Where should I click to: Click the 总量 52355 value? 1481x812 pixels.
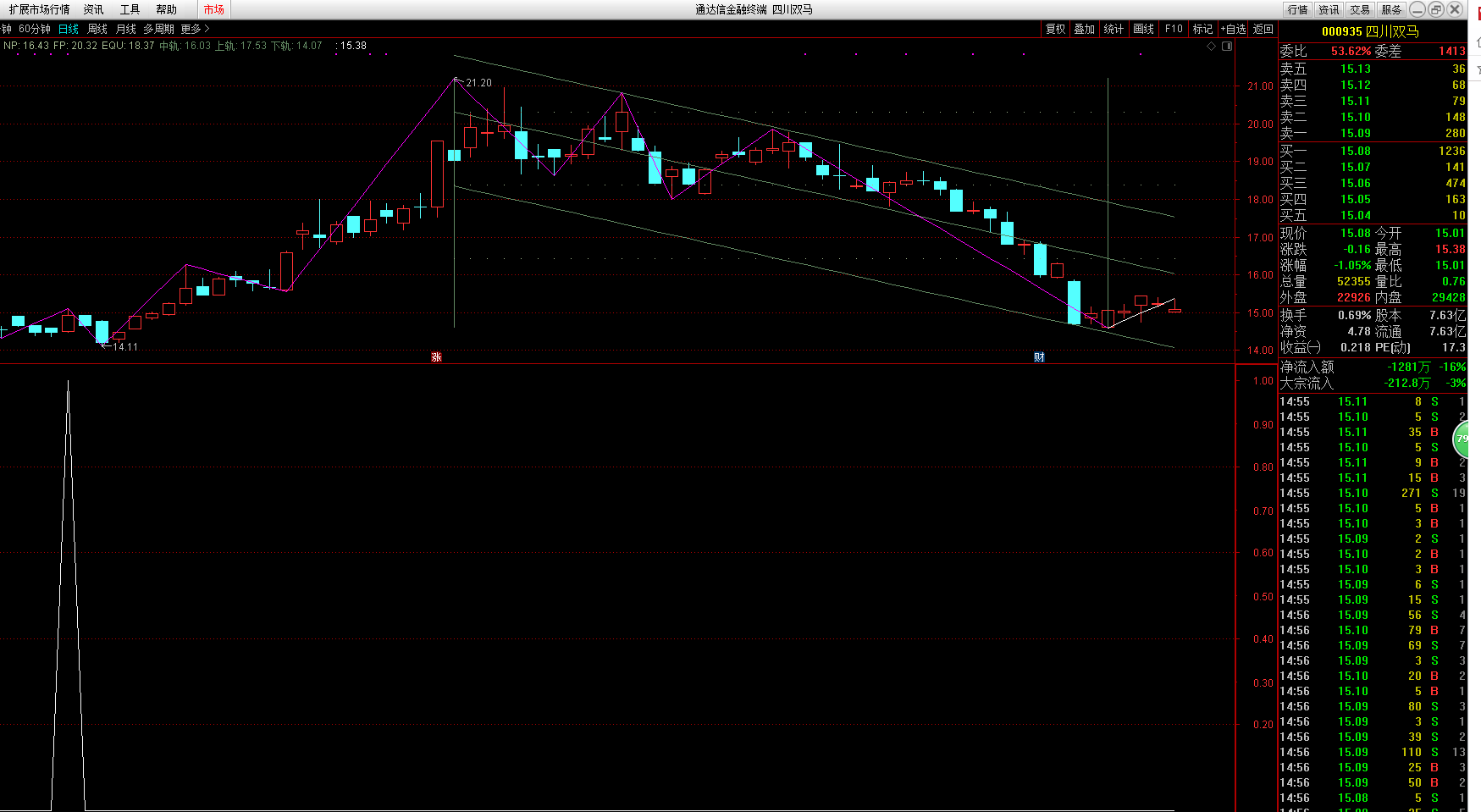click(1353, 281)
